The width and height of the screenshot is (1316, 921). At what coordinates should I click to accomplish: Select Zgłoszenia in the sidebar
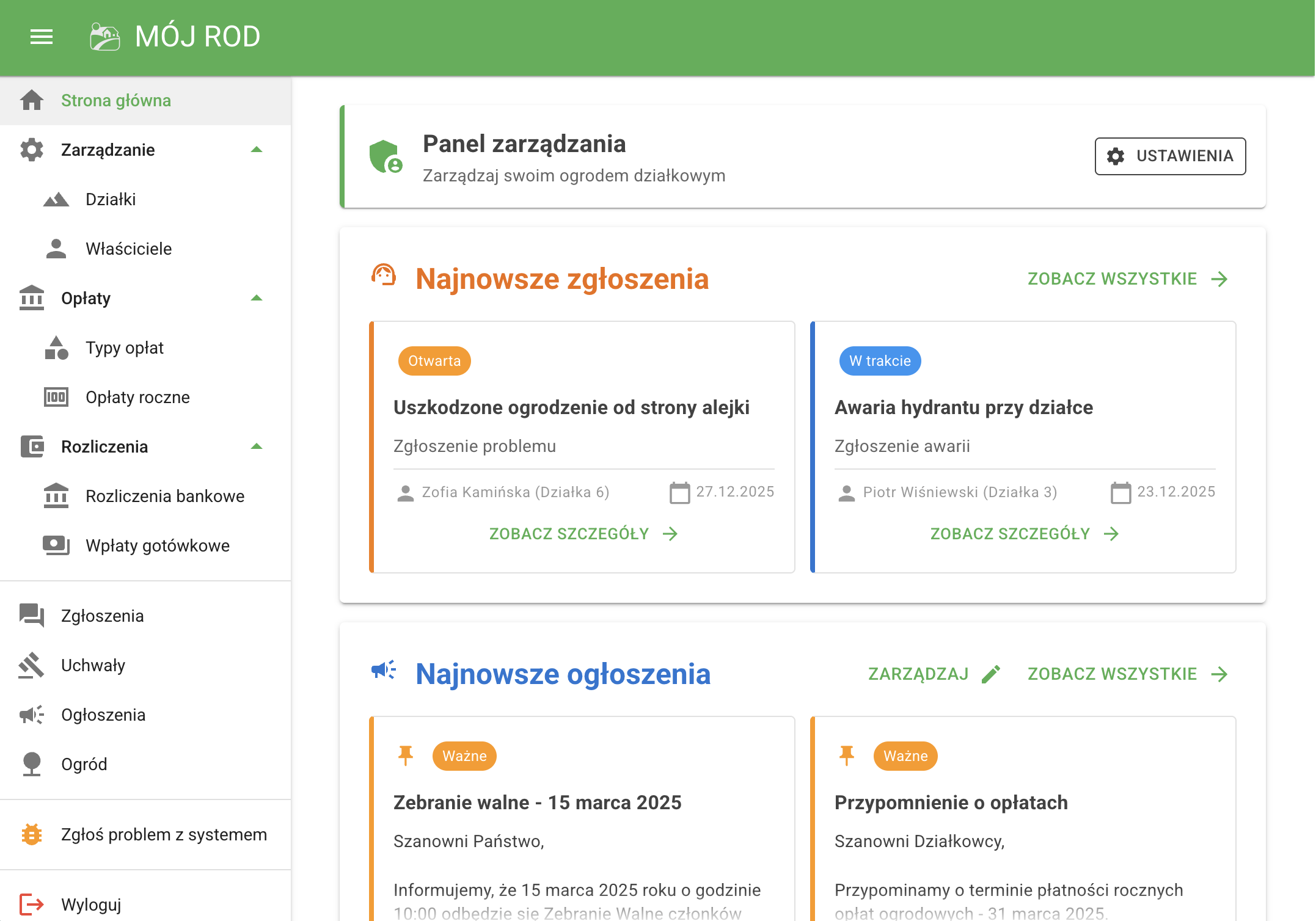[102, 616]
